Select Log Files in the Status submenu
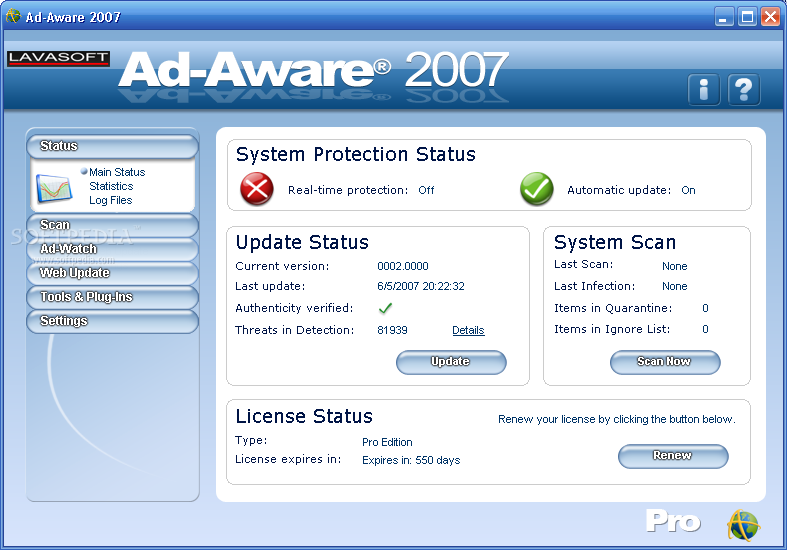The width and height of the screenshot is (787, 550). (110, 200)
